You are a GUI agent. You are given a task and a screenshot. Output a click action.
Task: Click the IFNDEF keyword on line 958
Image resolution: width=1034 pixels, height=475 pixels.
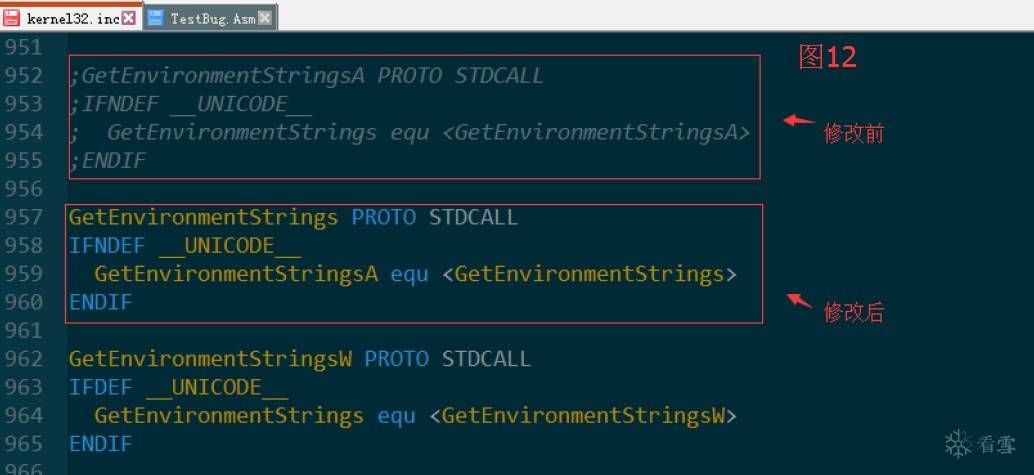[x=107, y=246]
